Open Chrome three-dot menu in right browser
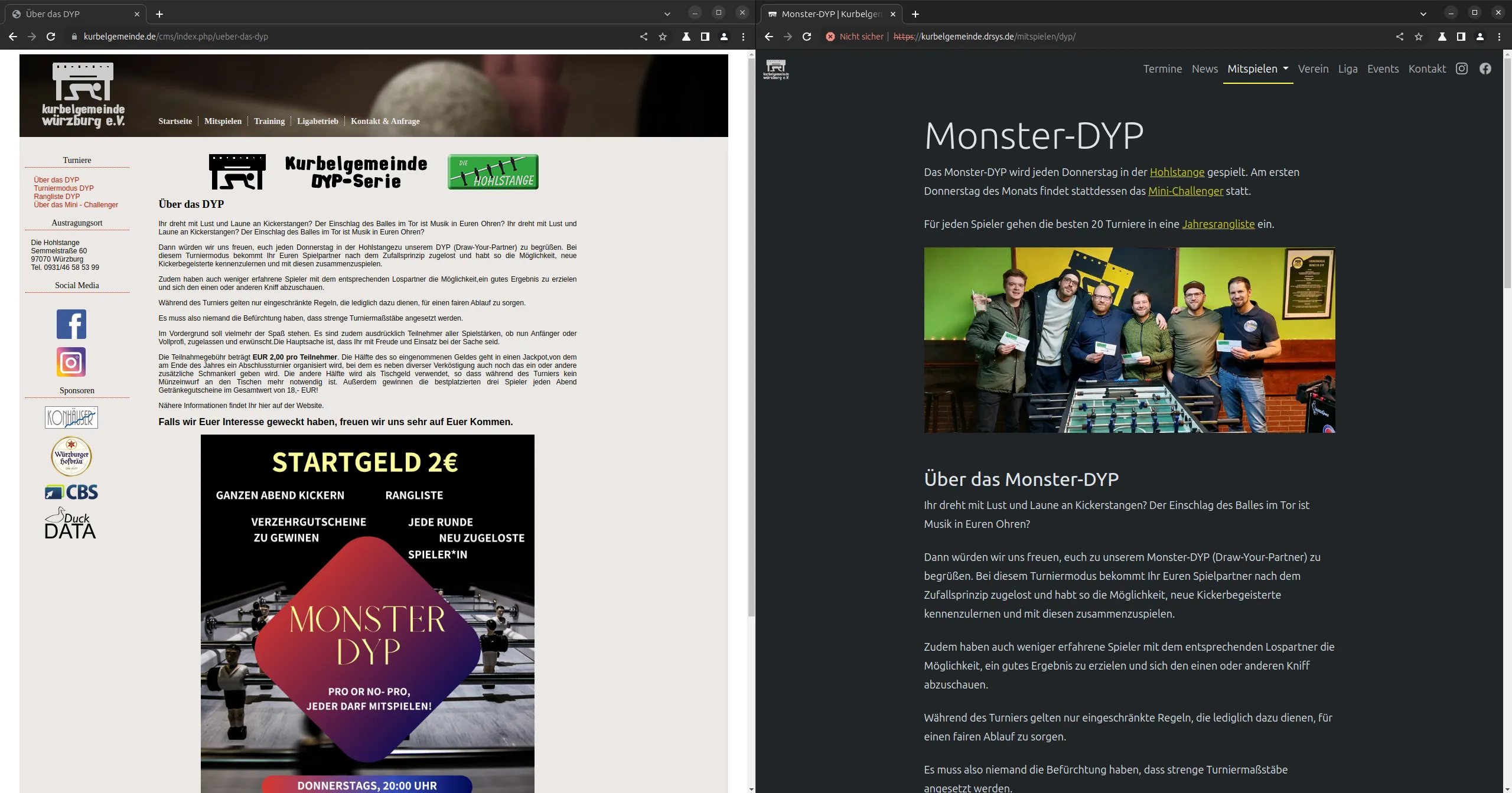 [x=1499, y=37]
